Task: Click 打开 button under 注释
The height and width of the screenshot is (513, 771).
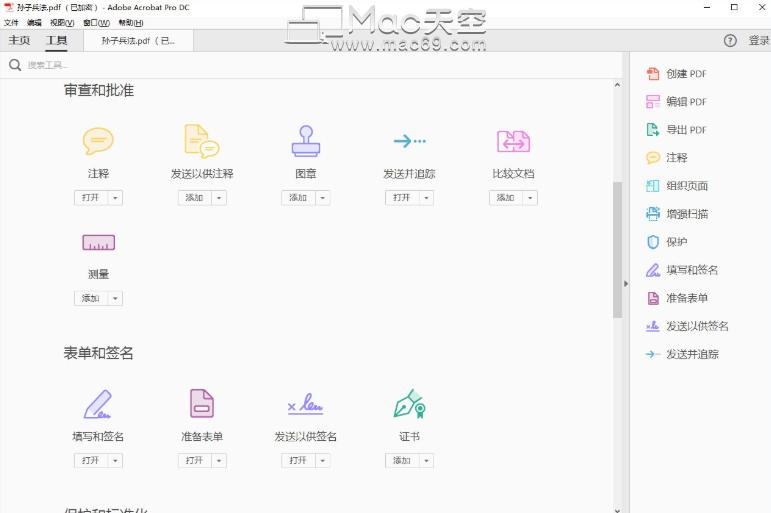Action: (x=91, y=198)
